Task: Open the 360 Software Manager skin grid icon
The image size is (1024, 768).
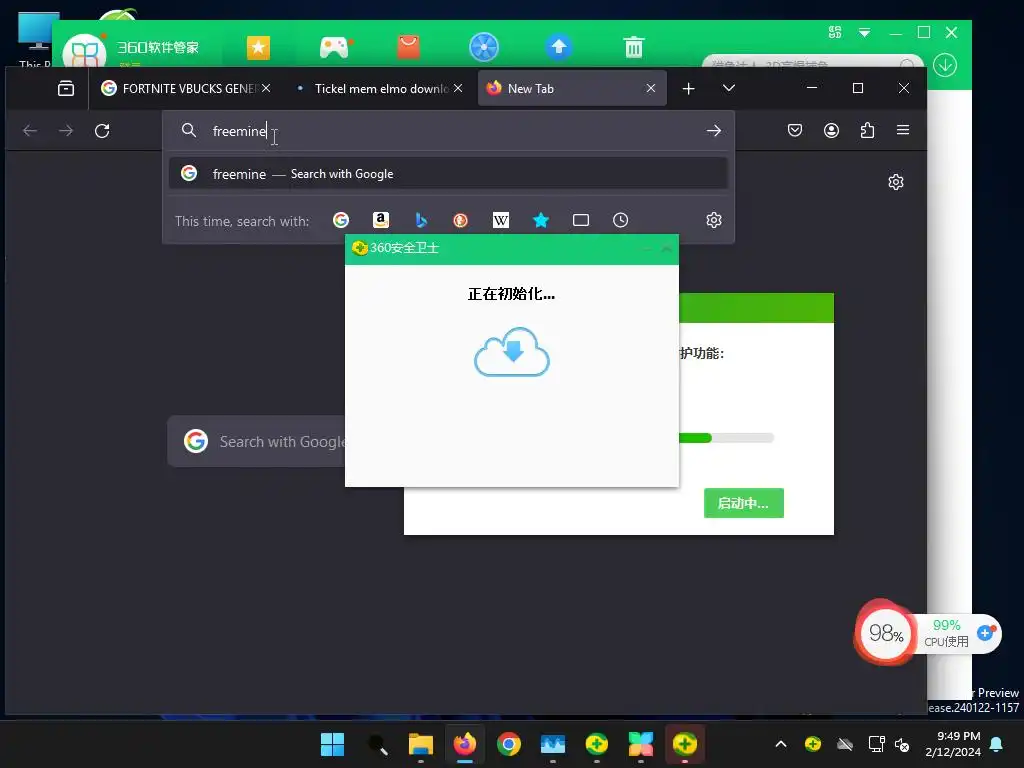Action: coord(835,32)
